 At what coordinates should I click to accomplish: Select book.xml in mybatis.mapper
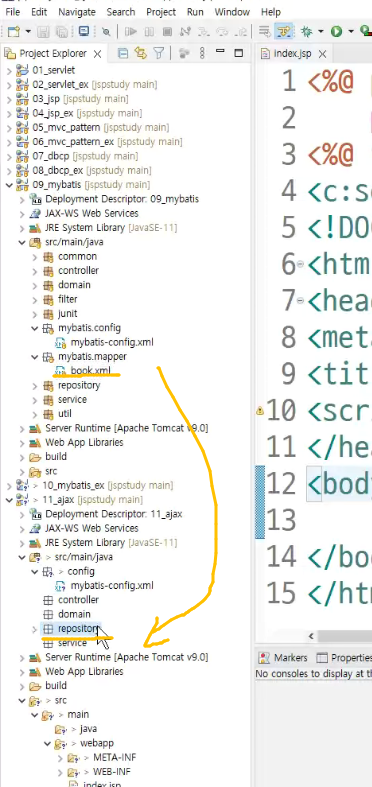click(90, 371)
